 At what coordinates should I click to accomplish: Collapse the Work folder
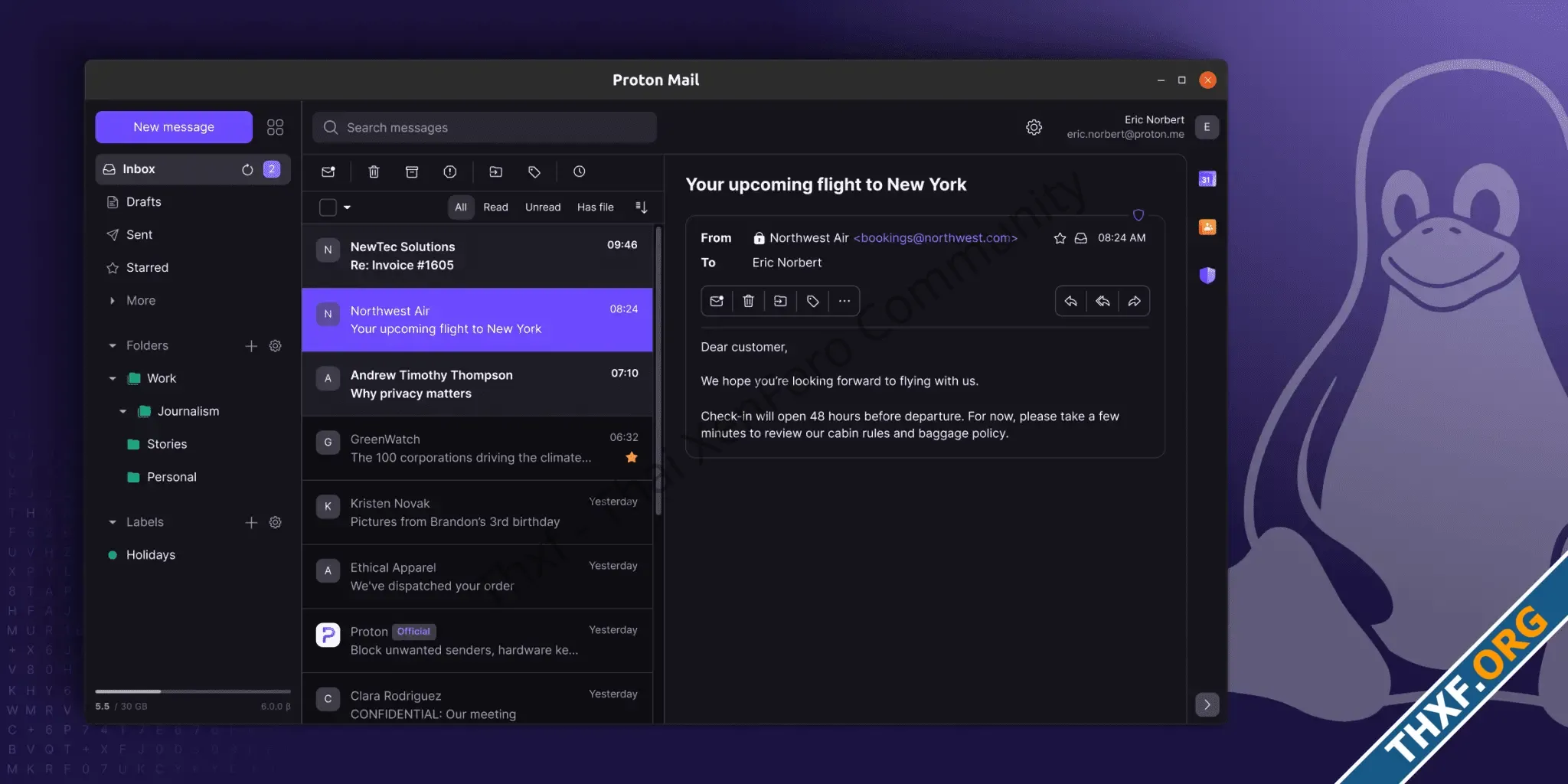coord(113,378)
